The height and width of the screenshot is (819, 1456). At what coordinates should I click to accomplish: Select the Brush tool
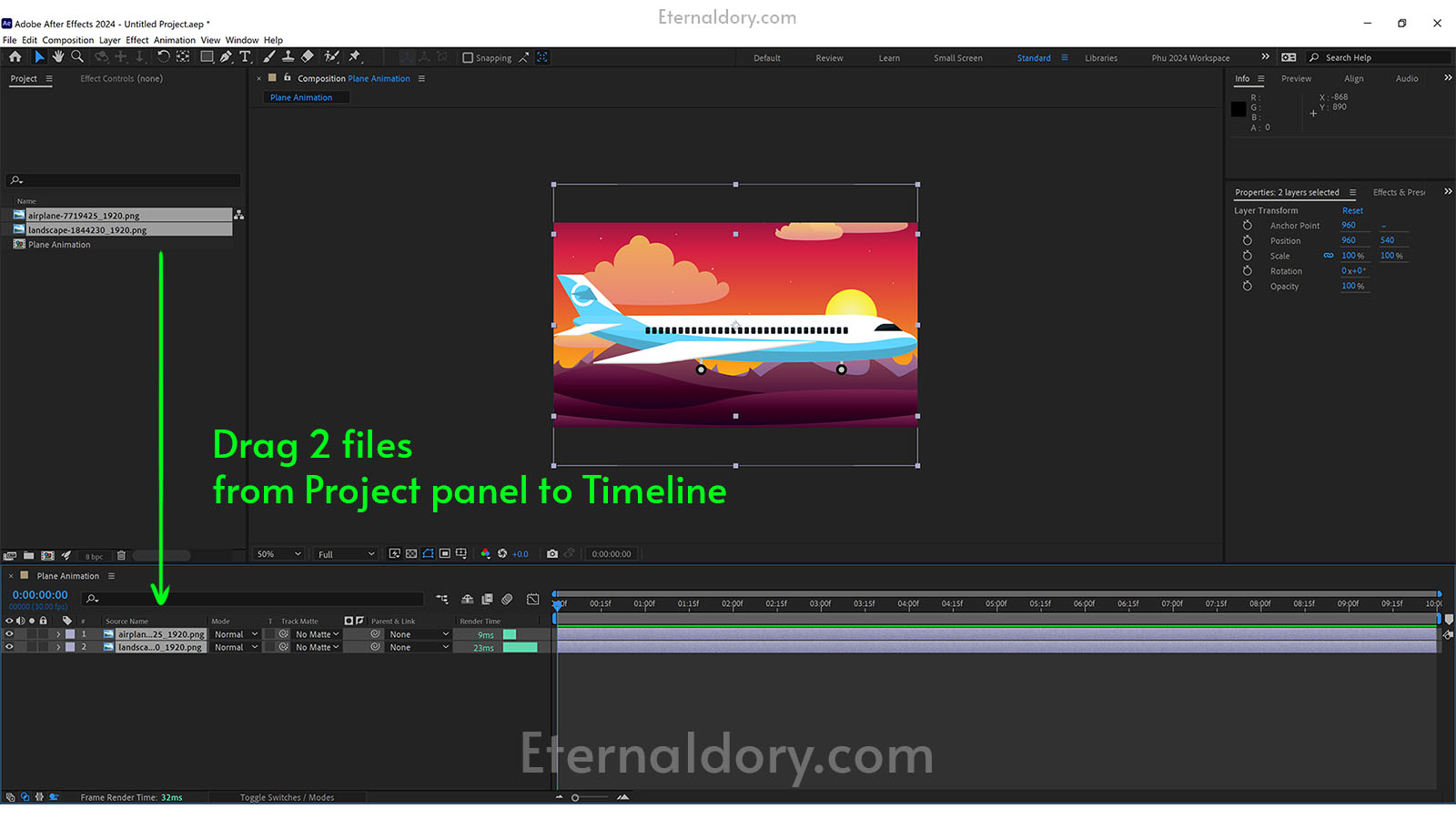pyautogui.click(x=269, y=56)
